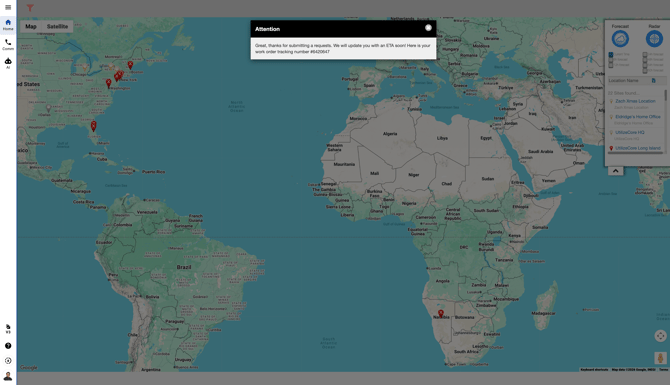Screen dimensions: 670x385
Task: Open the user profile avatar
Action: (x=8, y=376)
